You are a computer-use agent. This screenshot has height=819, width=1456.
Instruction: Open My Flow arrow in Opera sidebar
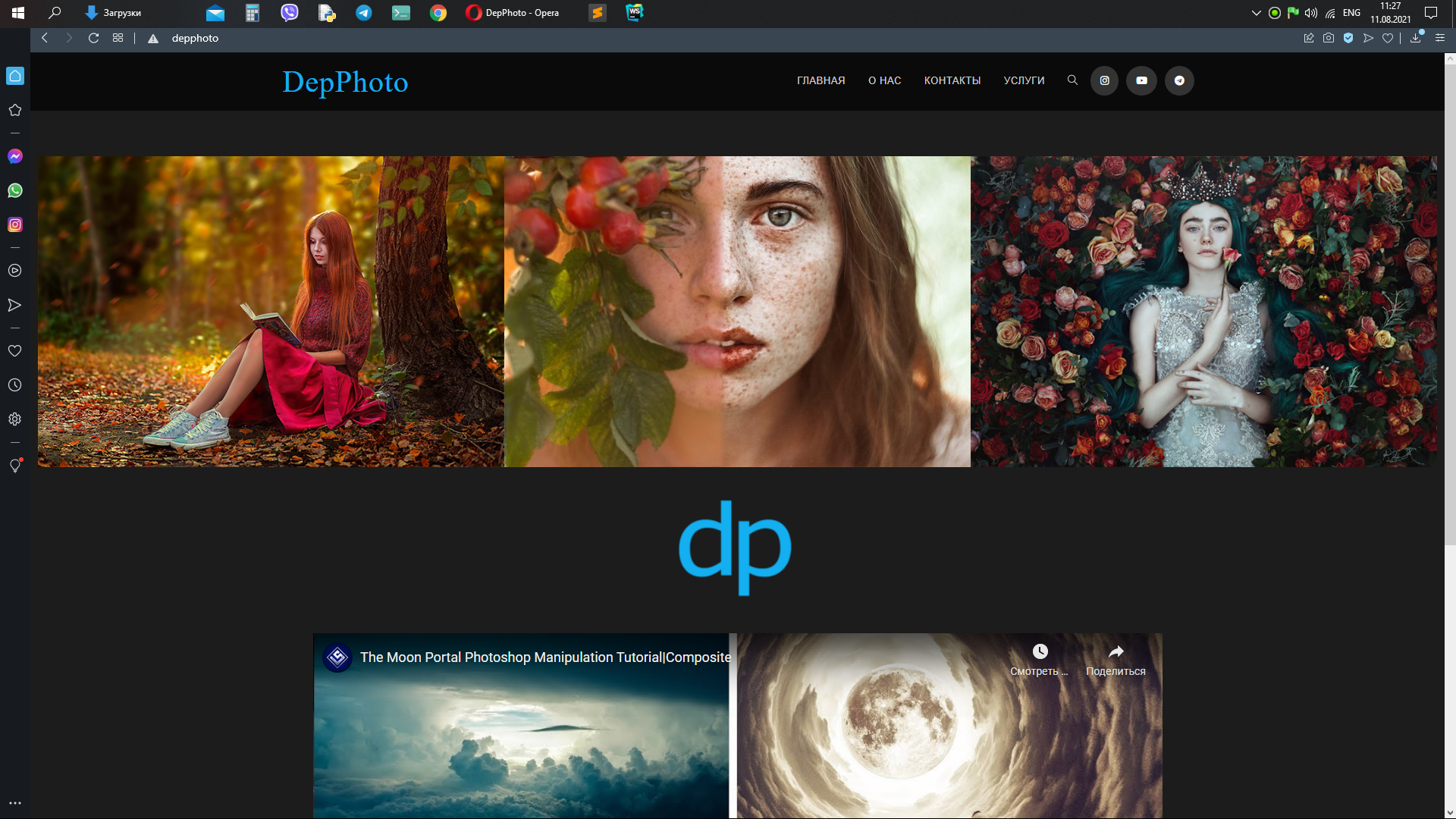point(15,305)
